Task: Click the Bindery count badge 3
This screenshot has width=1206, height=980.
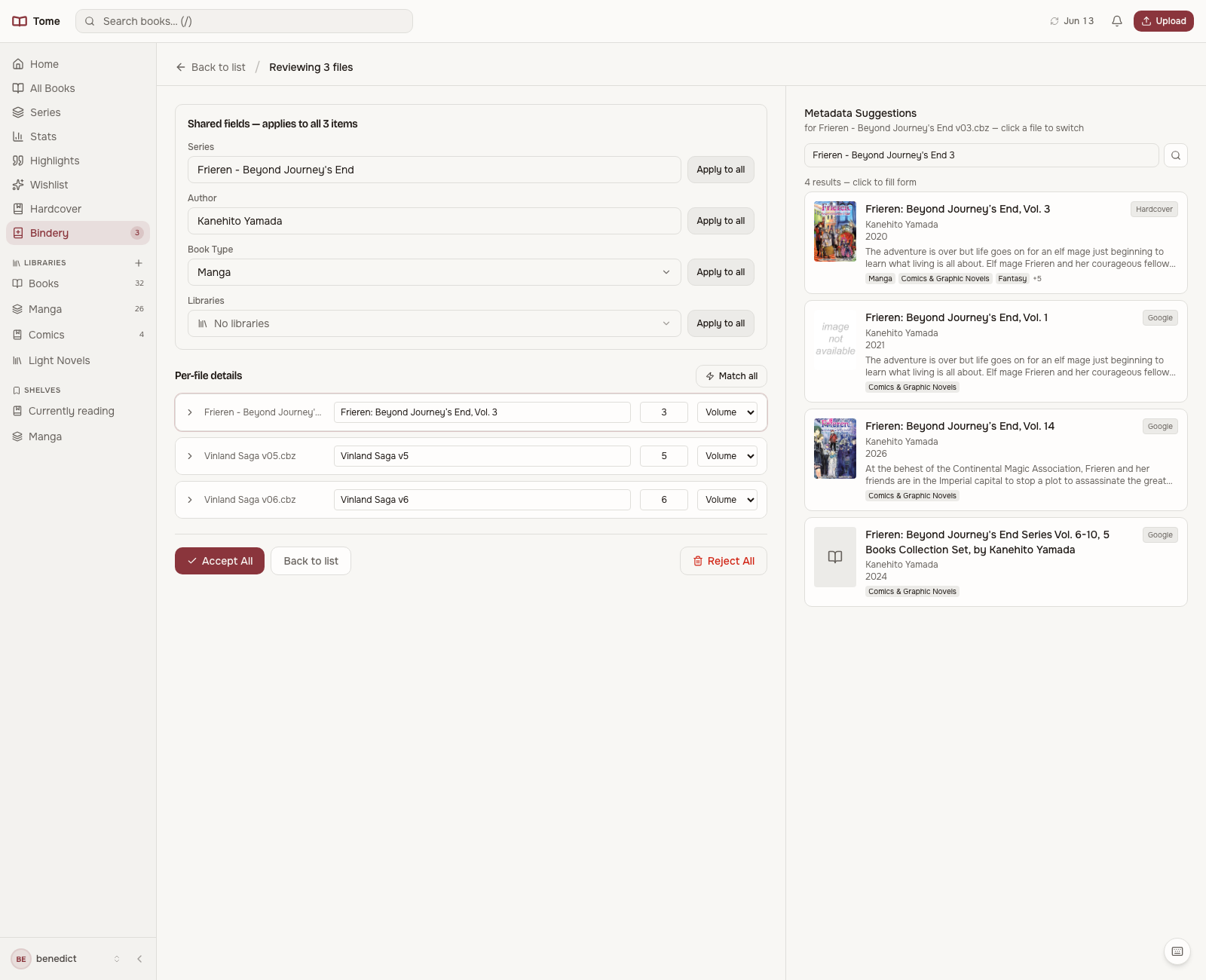Action: (x=137, y=233)
